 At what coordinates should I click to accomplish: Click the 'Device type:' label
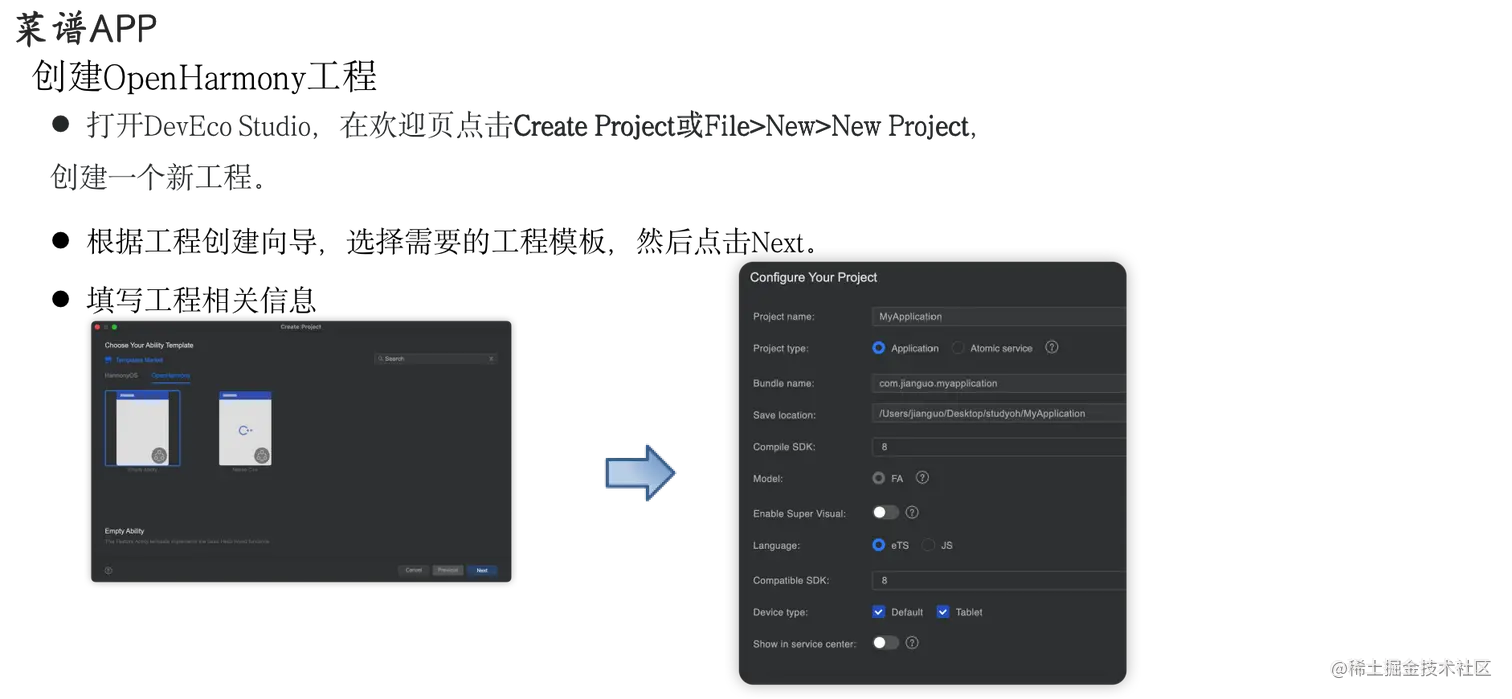[x=780, y=612]
